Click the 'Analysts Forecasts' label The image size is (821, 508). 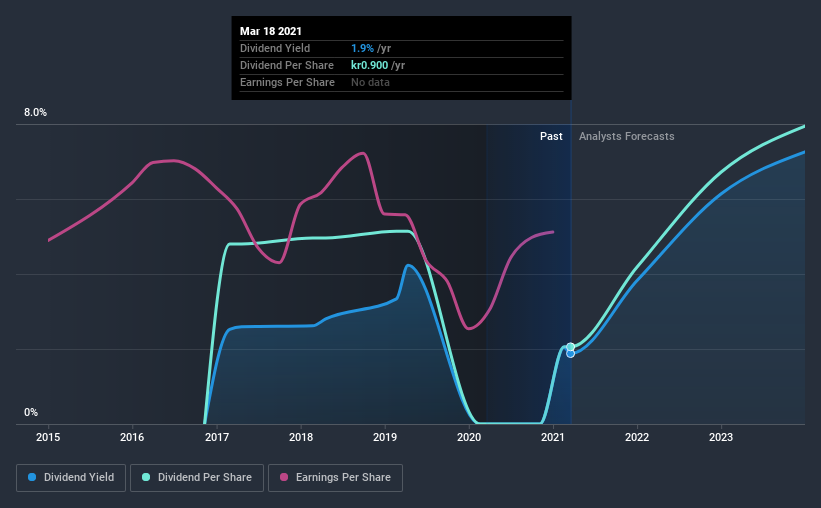coord(626,136)
